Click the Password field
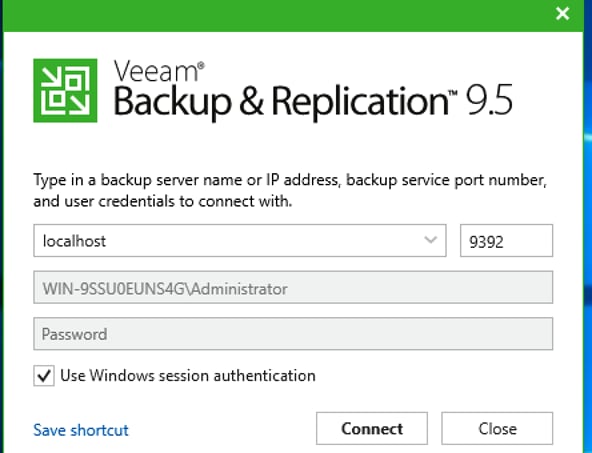Viewport: 592px width, 453px height. tap(293, 334)
